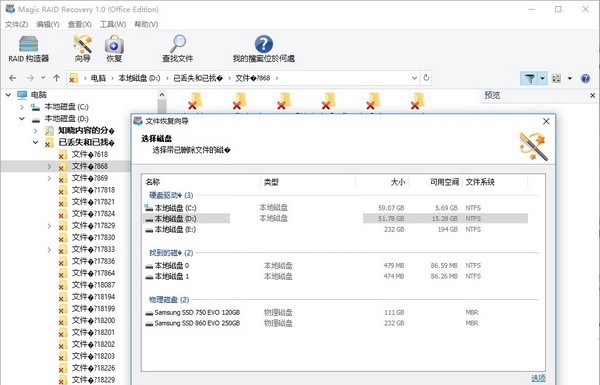Screen dimensions: 600x385
Task: Open address bar path dropdown
Action: 414,78
